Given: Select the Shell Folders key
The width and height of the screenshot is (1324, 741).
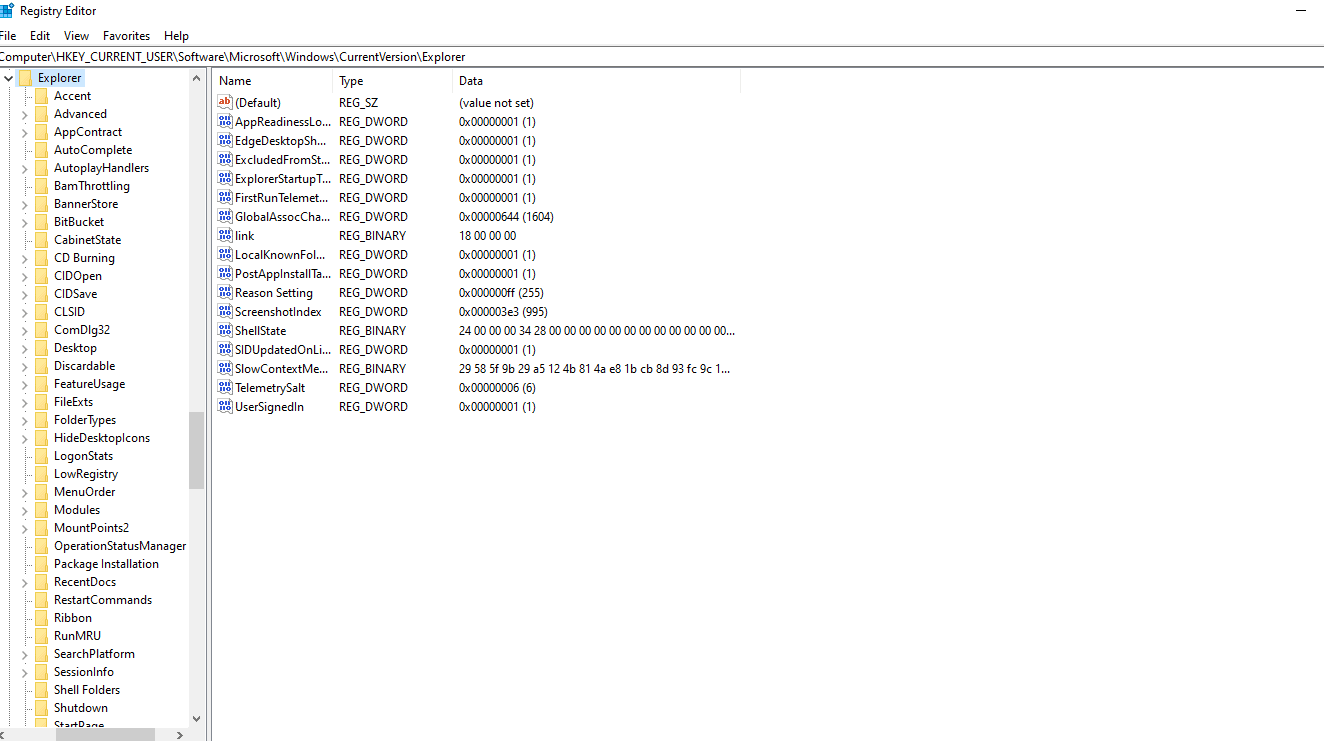Looking at the screenshot, I should click(86, 690).
